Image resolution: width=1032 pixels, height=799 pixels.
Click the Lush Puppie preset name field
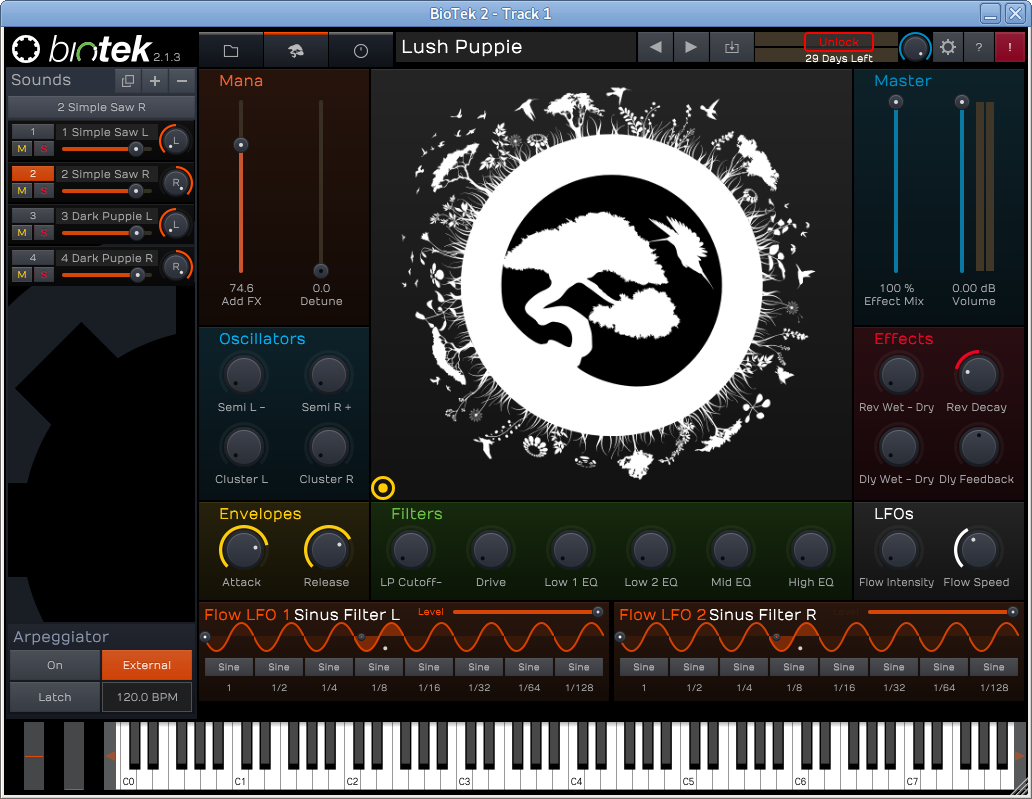click(x=516, y=47)
